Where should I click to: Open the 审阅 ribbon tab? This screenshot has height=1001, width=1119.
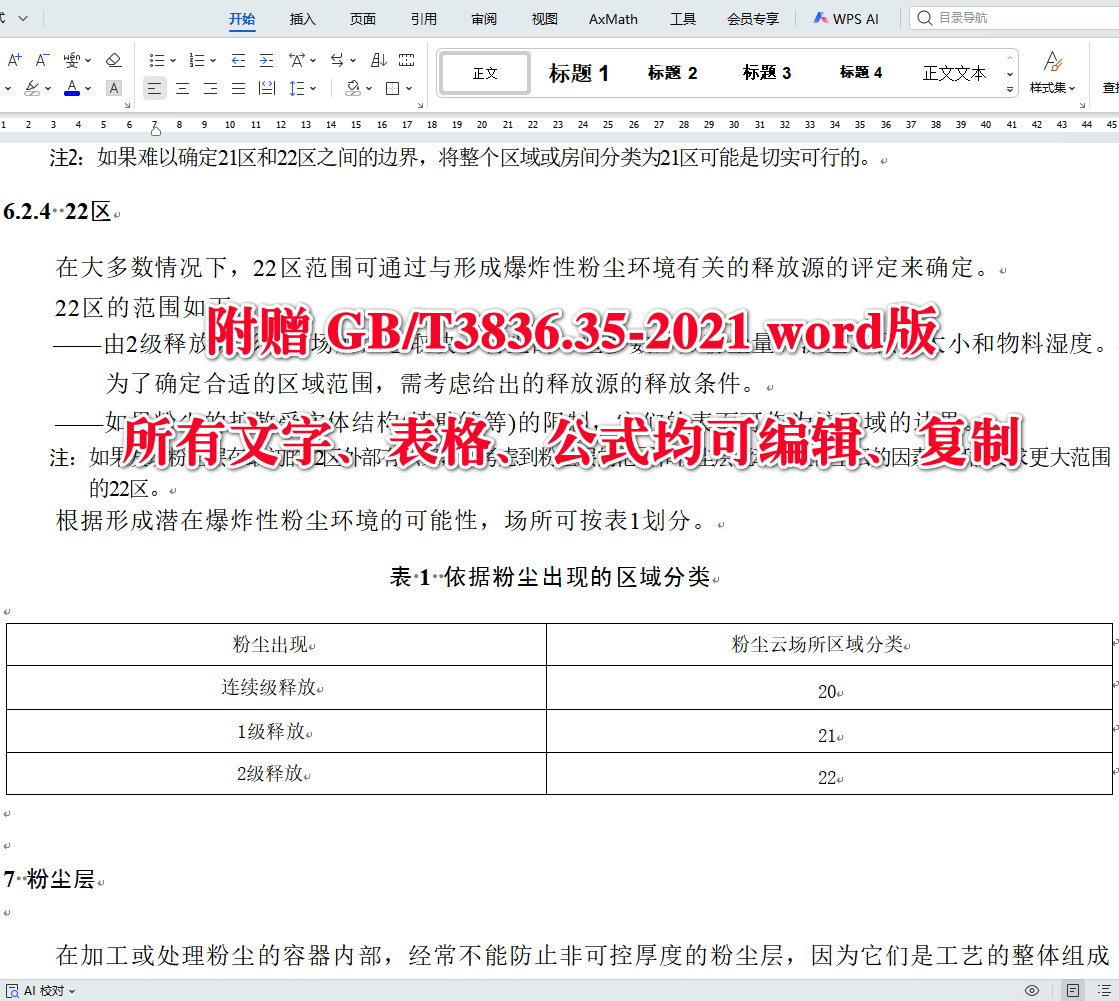pyautogui.click(x=484, y=18)
